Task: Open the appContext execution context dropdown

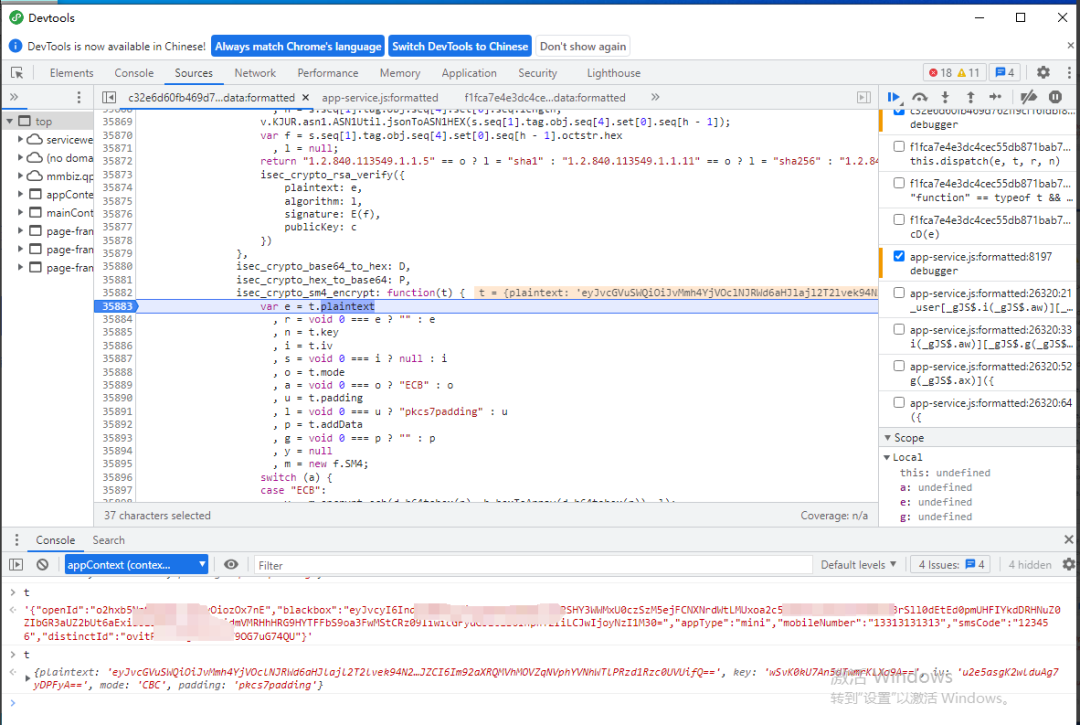Action: (135, 565)
